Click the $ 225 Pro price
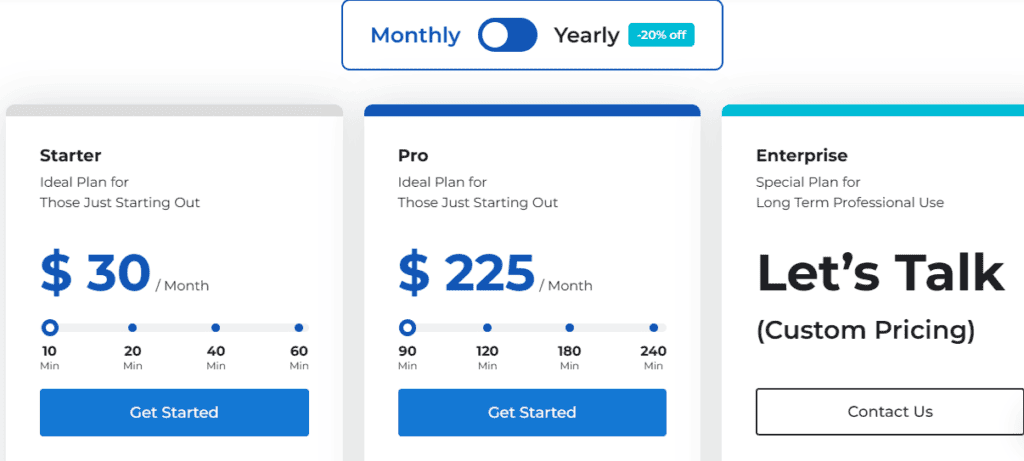Image resolution: width=1024 pixels, height=461 pixels. [467, 273]
